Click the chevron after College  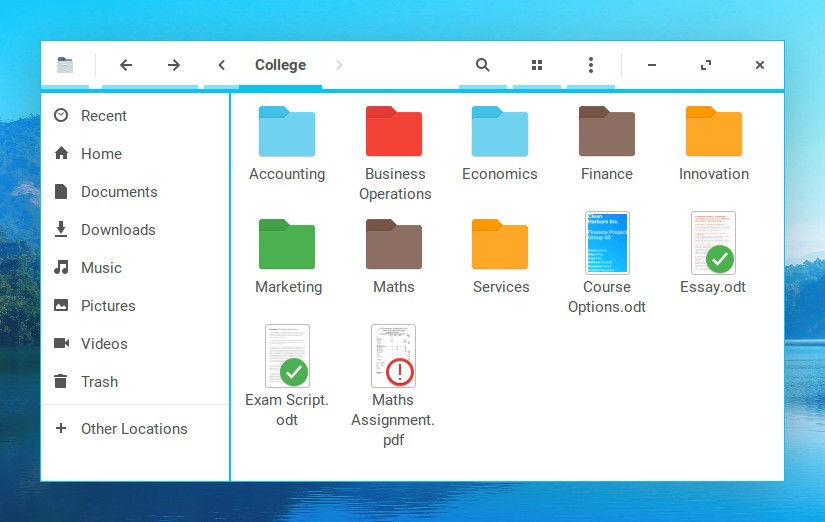[339, 65]
